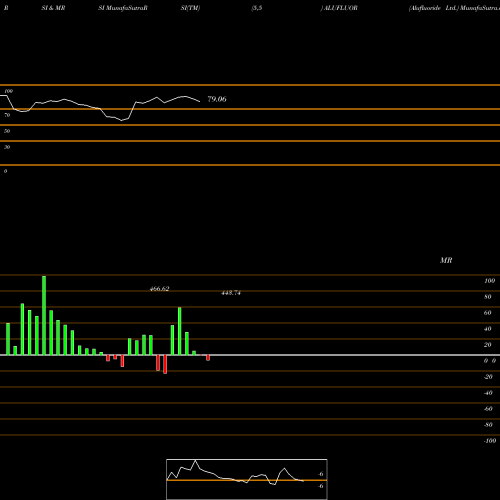Click the MR panel label
Screen dimensions: 500x500
(446, 260)
